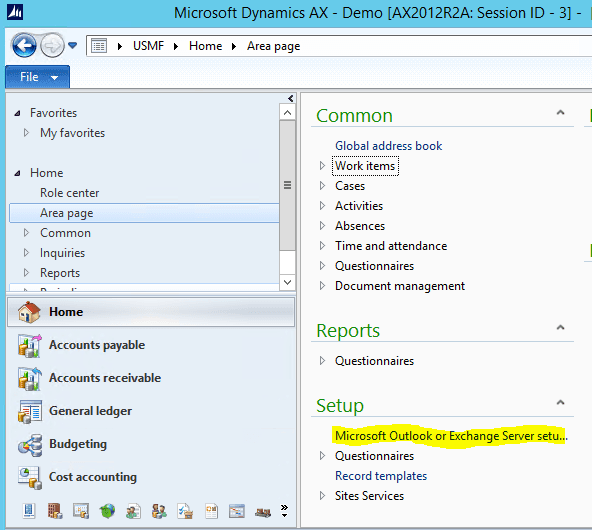Click the navigation tree scroll-up arrow
Viewport: 592px width, 530px height.
pos(287,112)
